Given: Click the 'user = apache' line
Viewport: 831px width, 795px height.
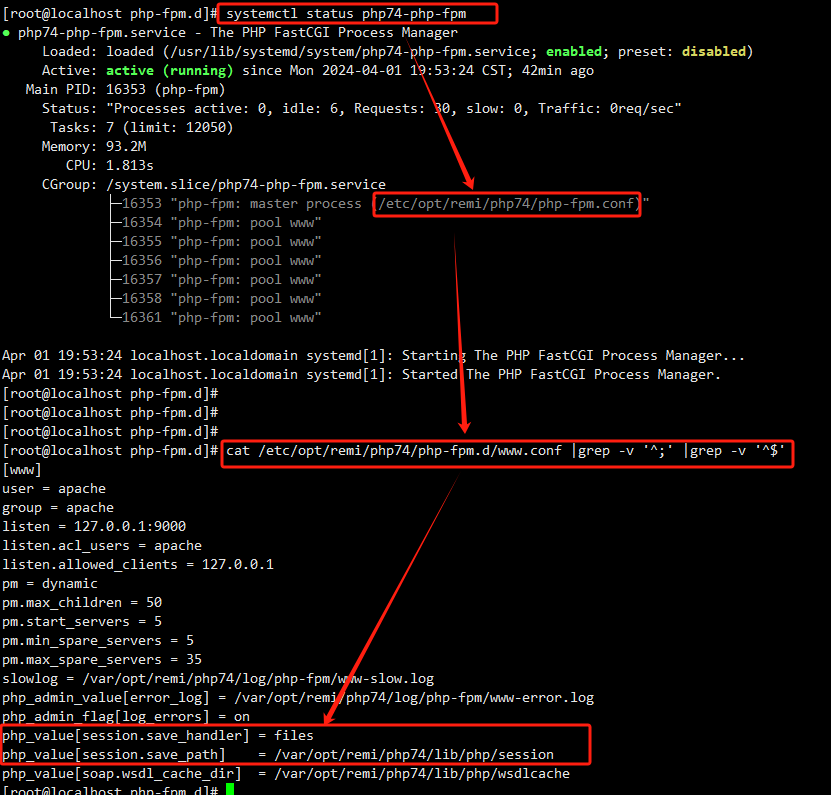Looking at the screenshot, I should 54,489.
